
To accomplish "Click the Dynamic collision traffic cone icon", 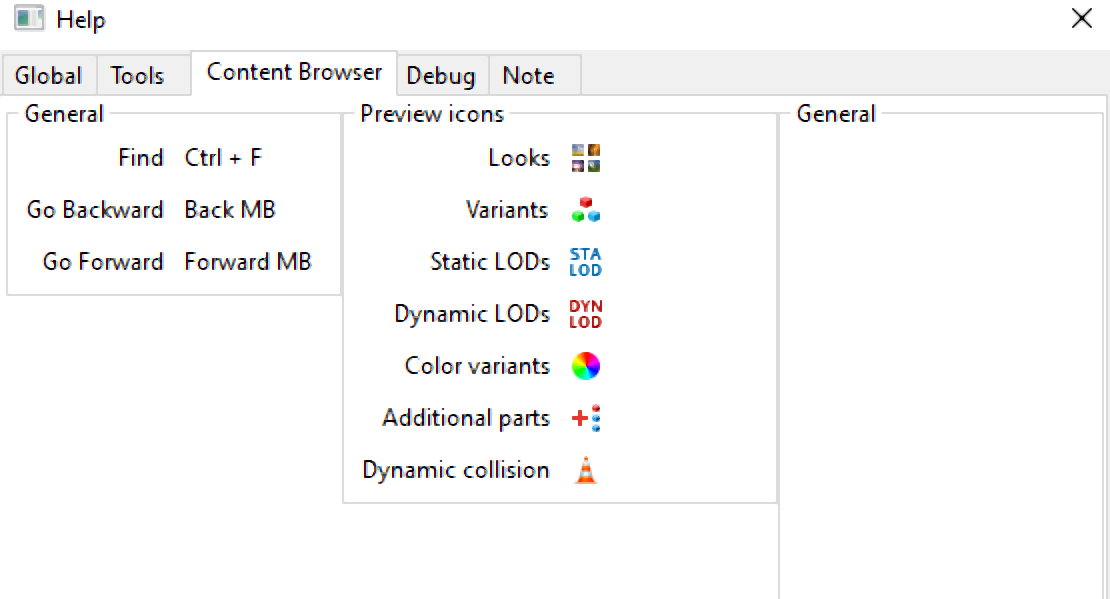I will (x=586, y=470).
